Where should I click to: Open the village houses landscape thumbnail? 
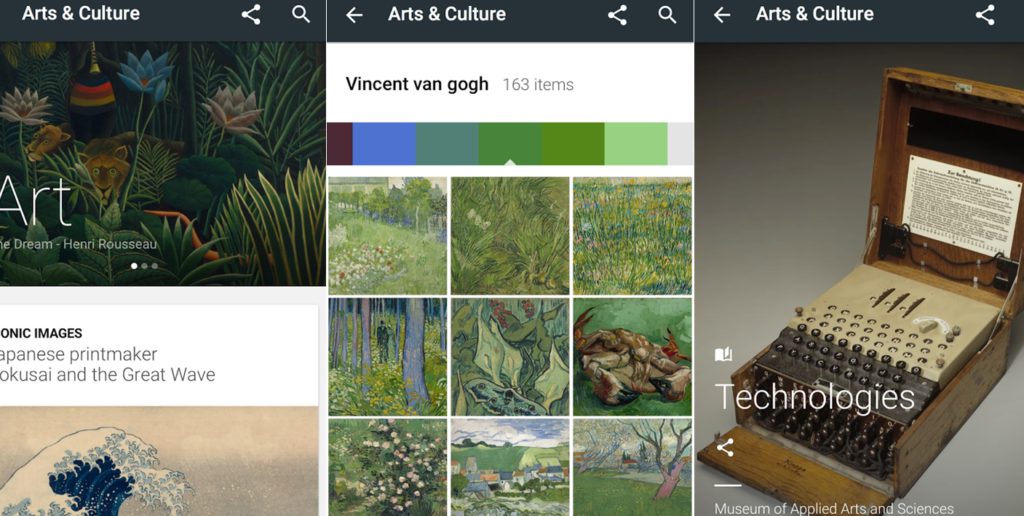(x=510, y=468)
